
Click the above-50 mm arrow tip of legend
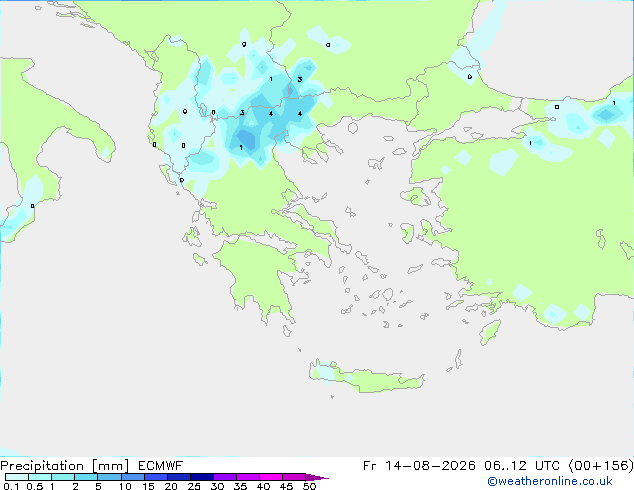(x=317, y=477)
